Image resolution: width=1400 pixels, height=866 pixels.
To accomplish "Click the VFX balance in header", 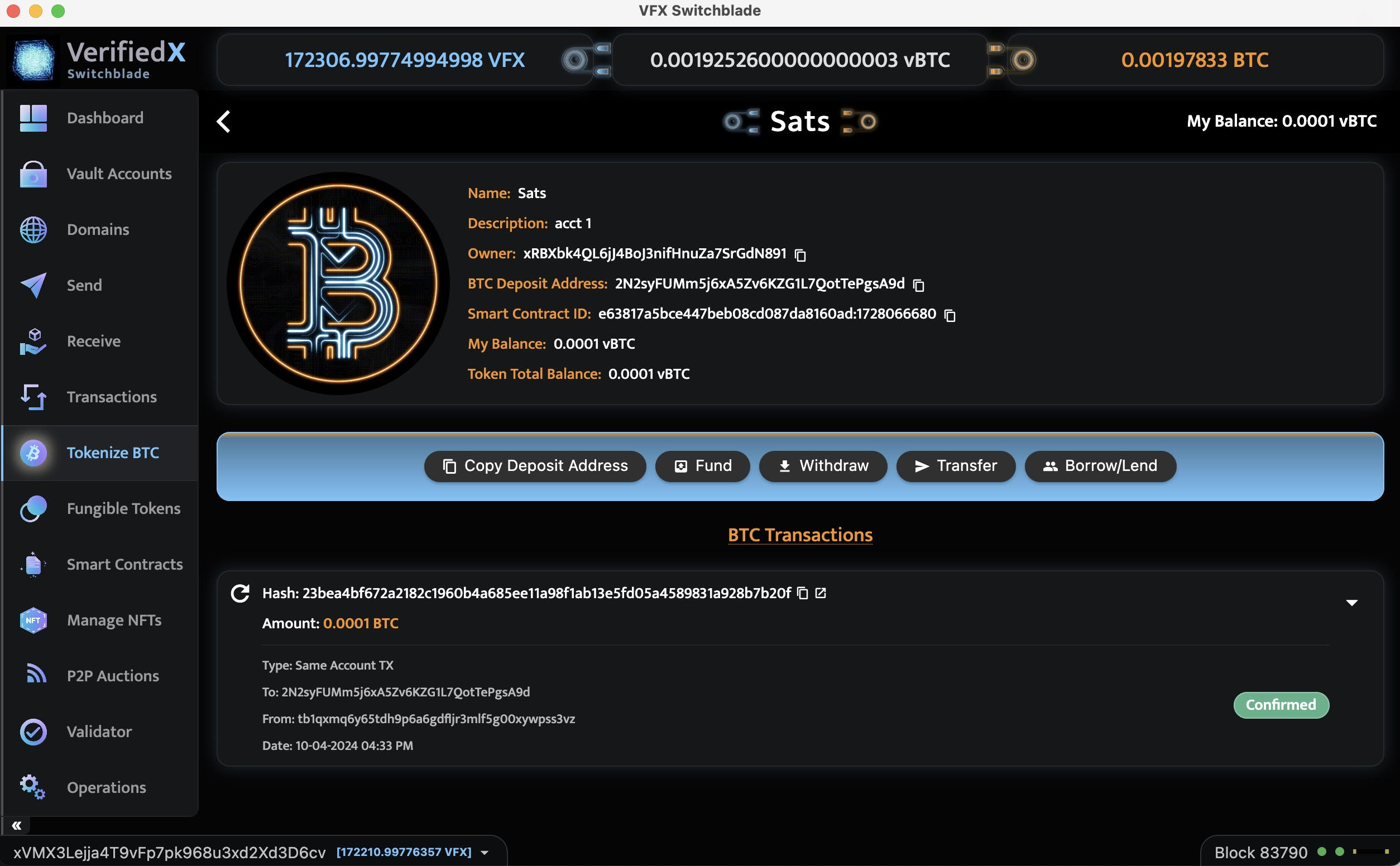I will 405,60.
